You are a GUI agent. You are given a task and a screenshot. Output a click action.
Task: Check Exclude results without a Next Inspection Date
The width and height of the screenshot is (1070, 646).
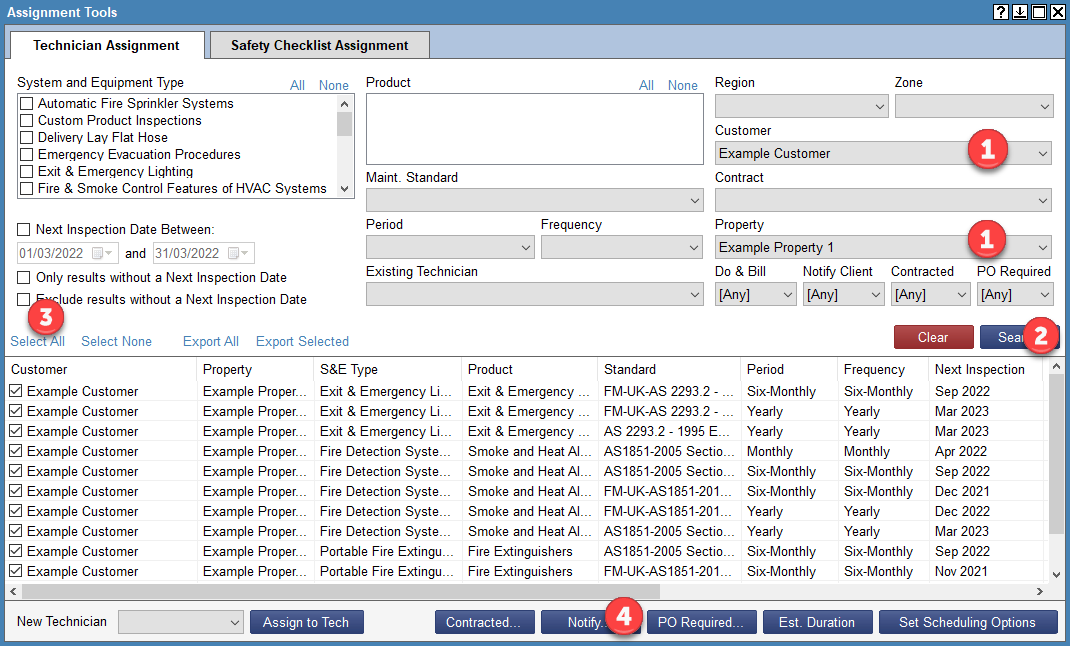22,298
